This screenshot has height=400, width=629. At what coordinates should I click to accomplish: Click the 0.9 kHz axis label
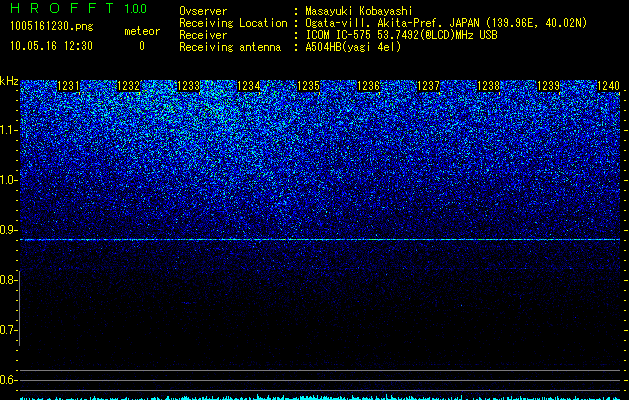click(8, 230)
